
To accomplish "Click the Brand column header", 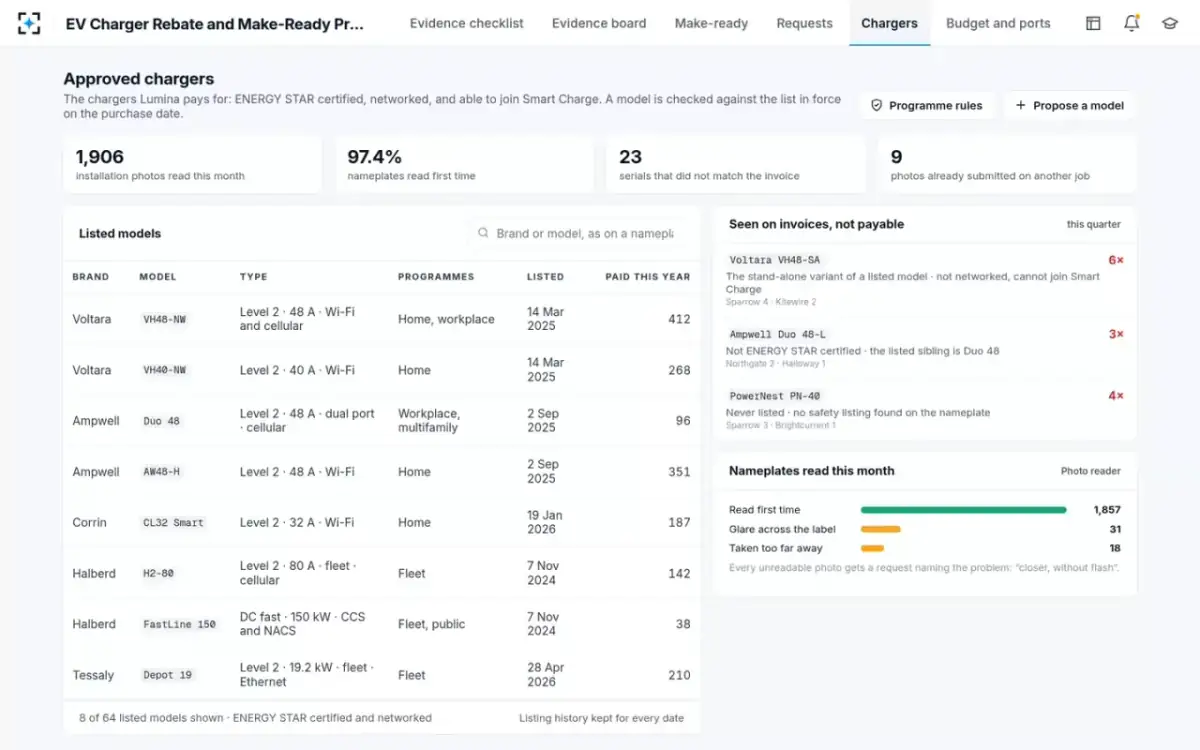I will [x=91, y=277].
